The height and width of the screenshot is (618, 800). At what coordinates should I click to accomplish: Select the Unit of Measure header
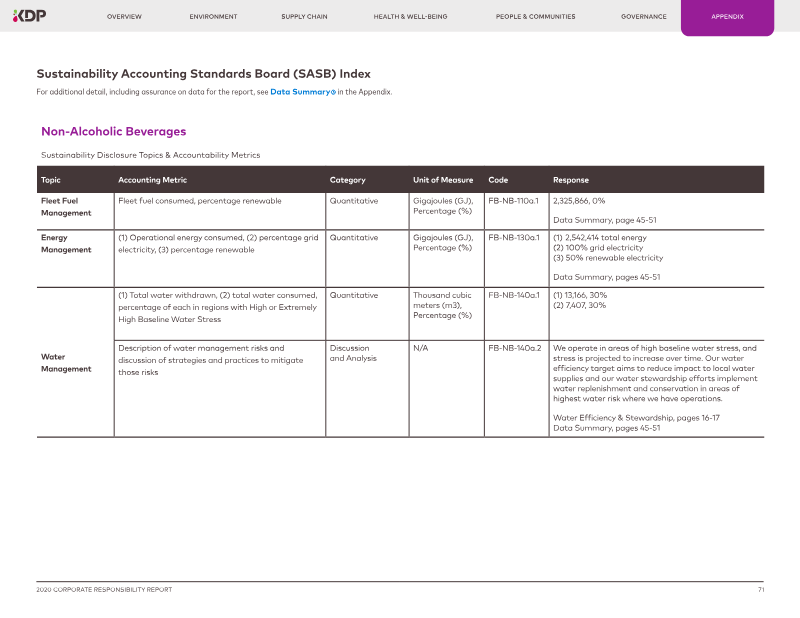coord(442,180)
